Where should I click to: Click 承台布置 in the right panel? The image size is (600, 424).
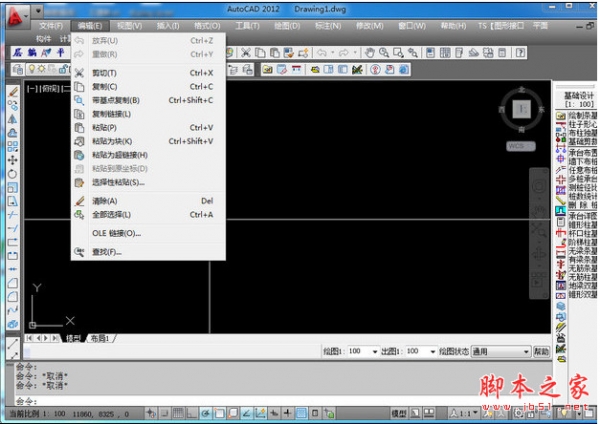click(x=582, y=152)
